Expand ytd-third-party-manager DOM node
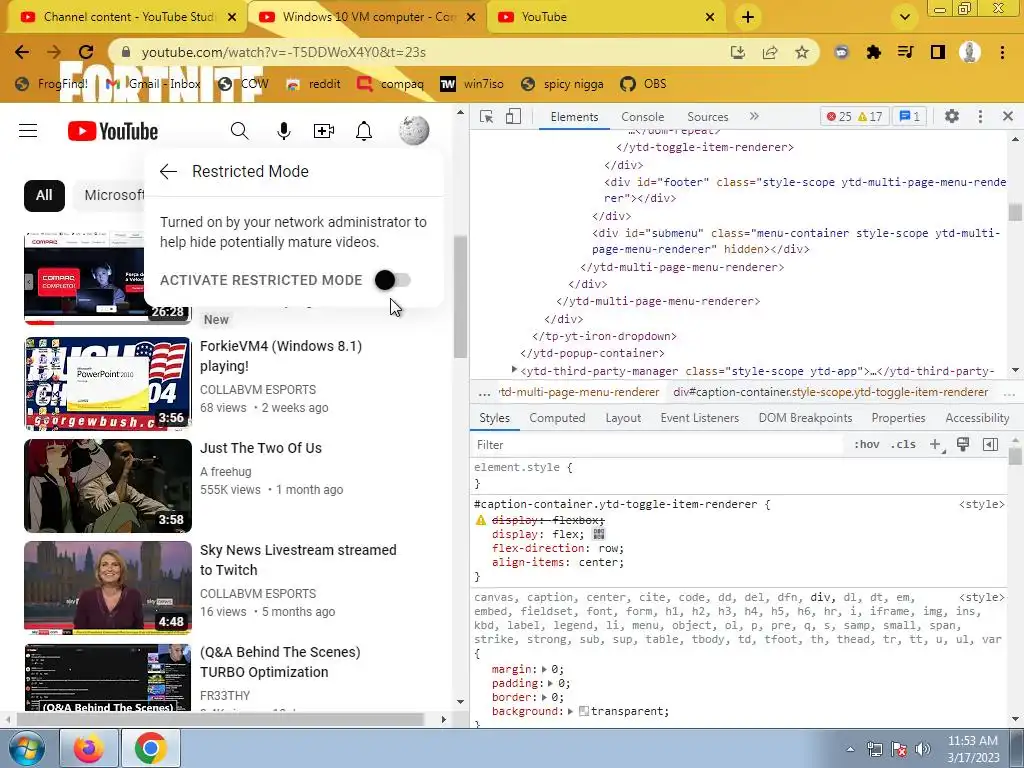The height and width of the screenshot is (768, 1024). [514, 370]
